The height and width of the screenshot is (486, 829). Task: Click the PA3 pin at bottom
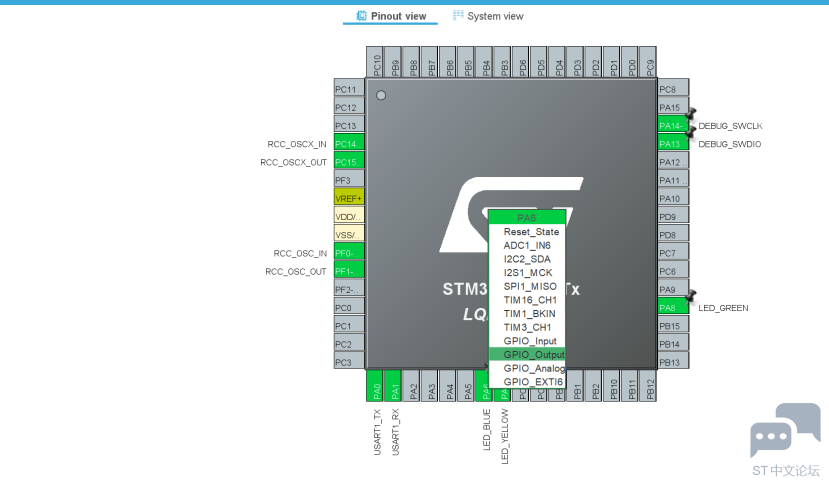[x=429, y=386]
